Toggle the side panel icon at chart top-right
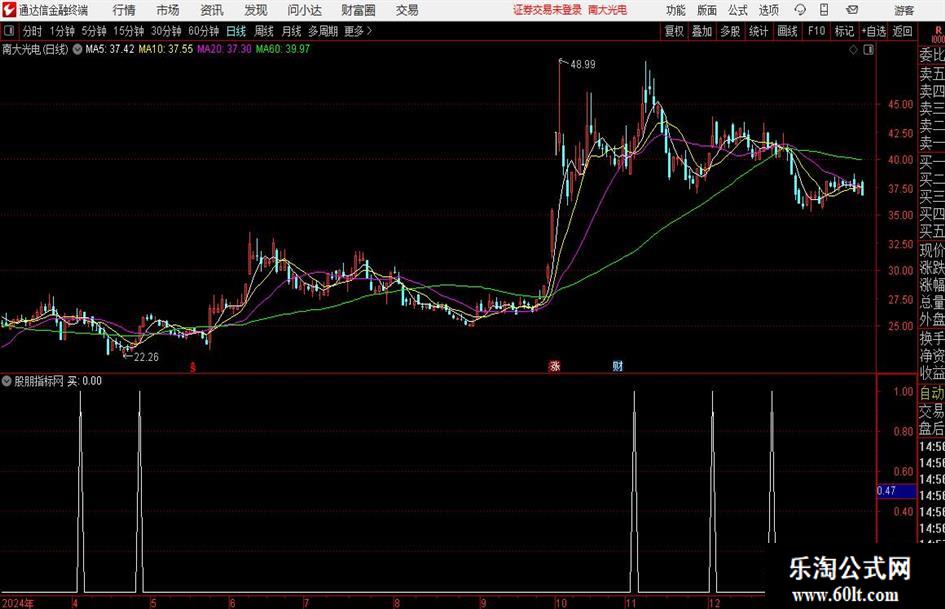Viewport: 945px width, 609px height. [868, 50]
